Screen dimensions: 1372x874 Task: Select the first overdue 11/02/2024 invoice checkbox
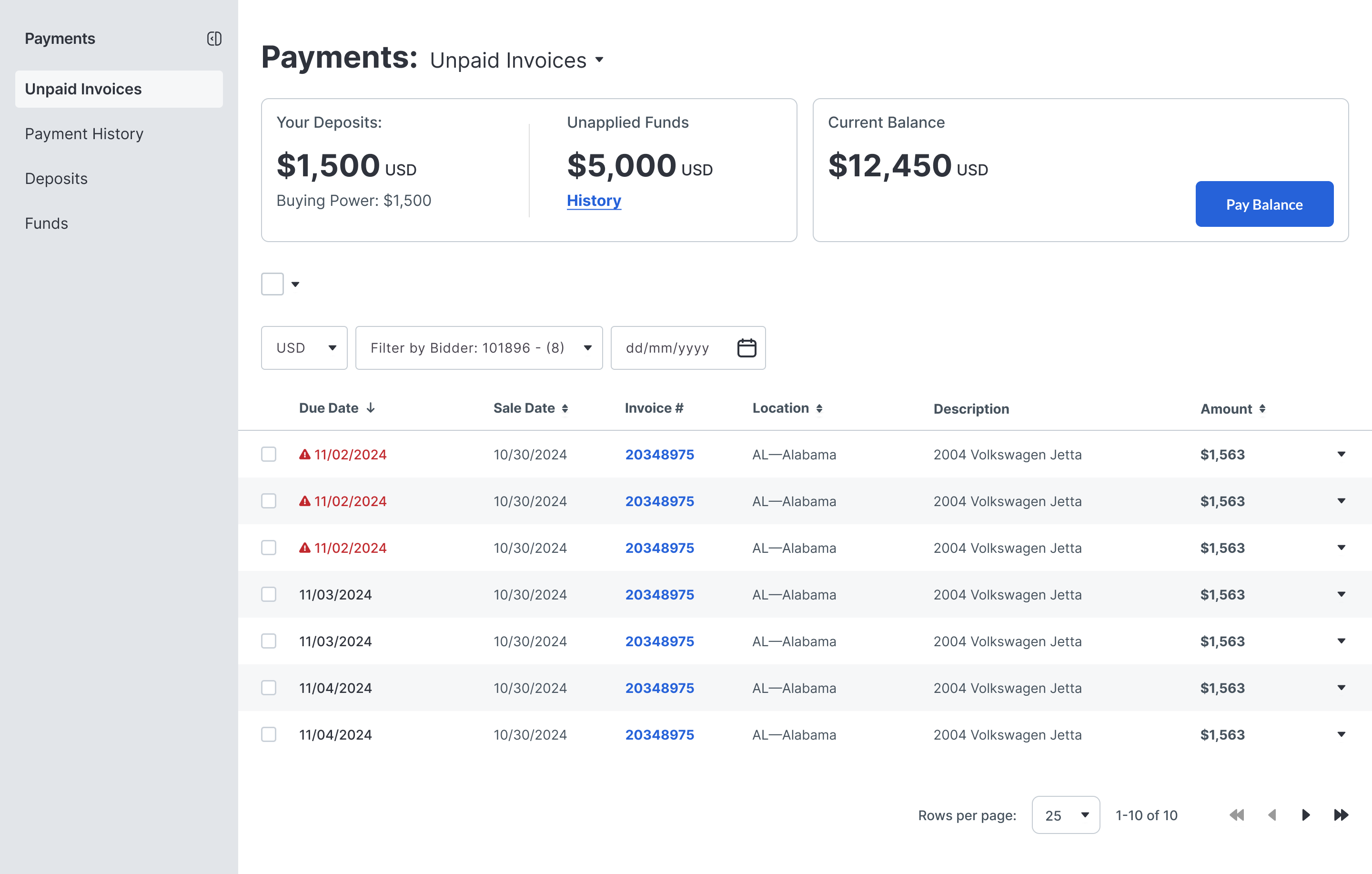[x=268, y=454]
